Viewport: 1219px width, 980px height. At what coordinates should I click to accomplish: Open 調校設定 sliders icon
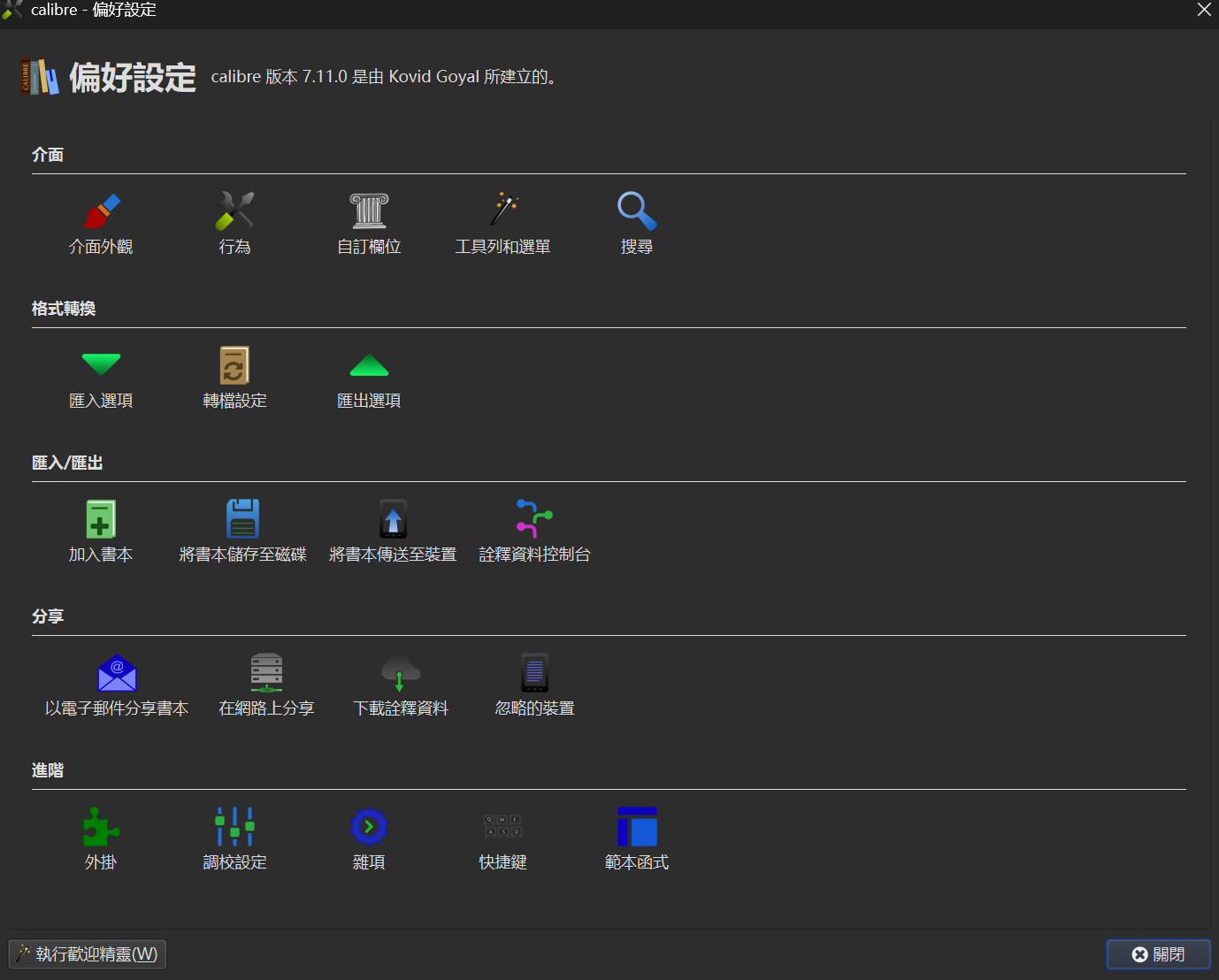pyautogui.click(x=234, y=826)
